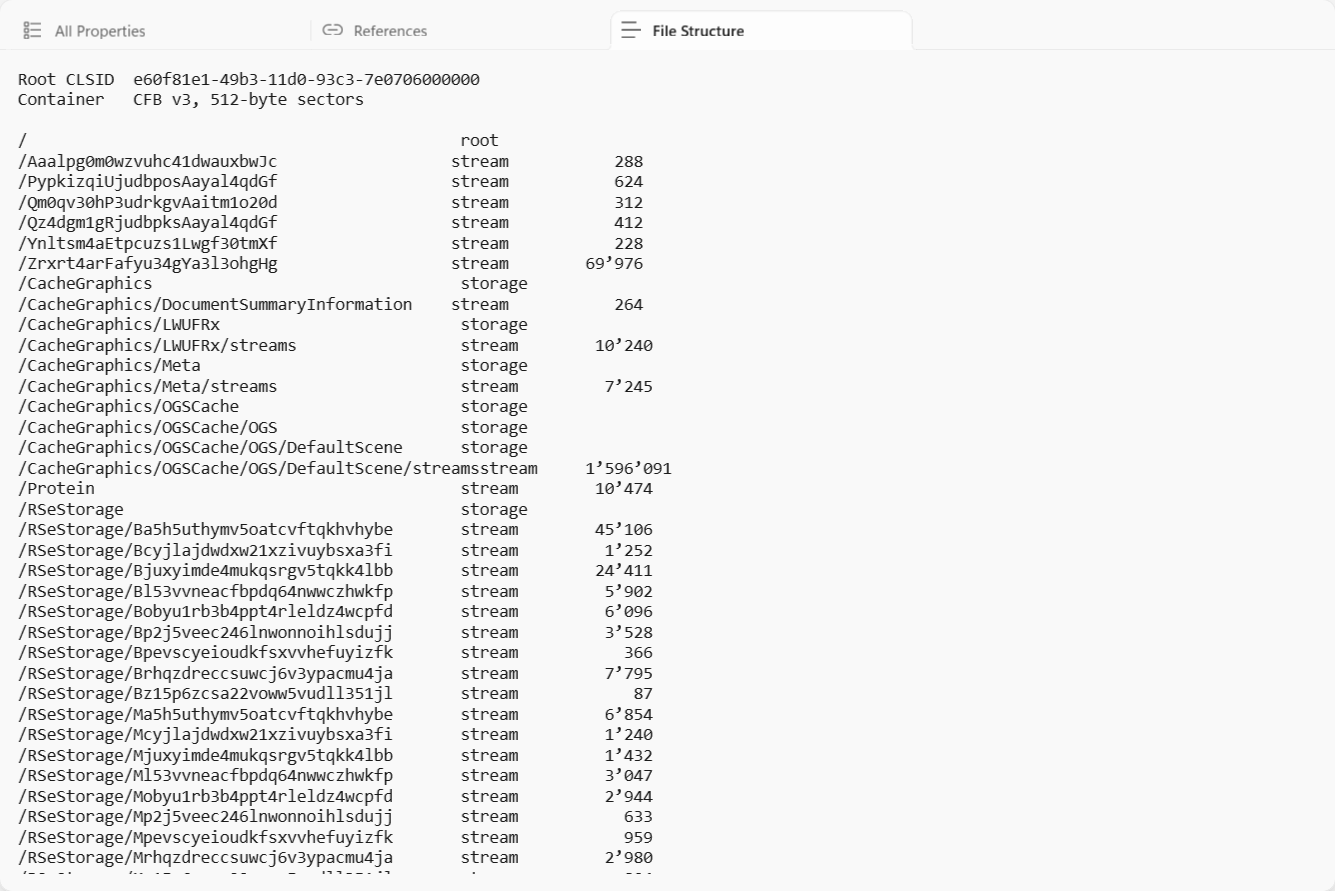The width and height of the screenshot is (1335, 891).
Task: Click the Root CLSID value text
Action: coord(306,79)
